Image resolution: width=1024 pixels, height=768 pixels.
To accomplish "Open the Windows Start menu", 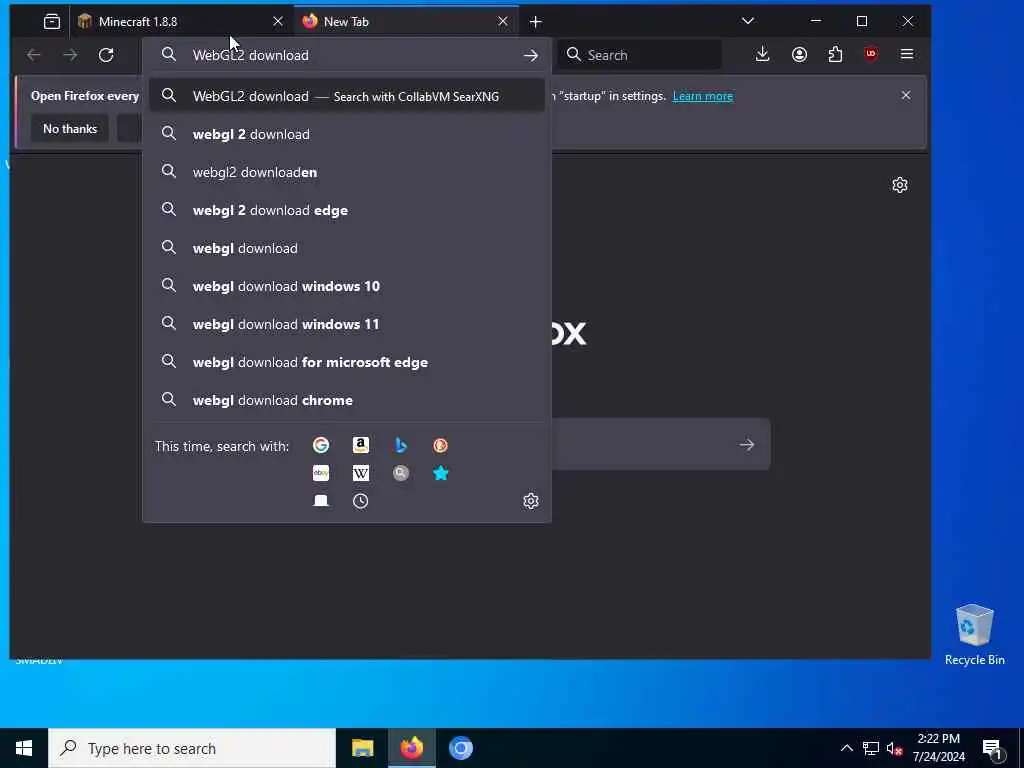I will 24,748.
